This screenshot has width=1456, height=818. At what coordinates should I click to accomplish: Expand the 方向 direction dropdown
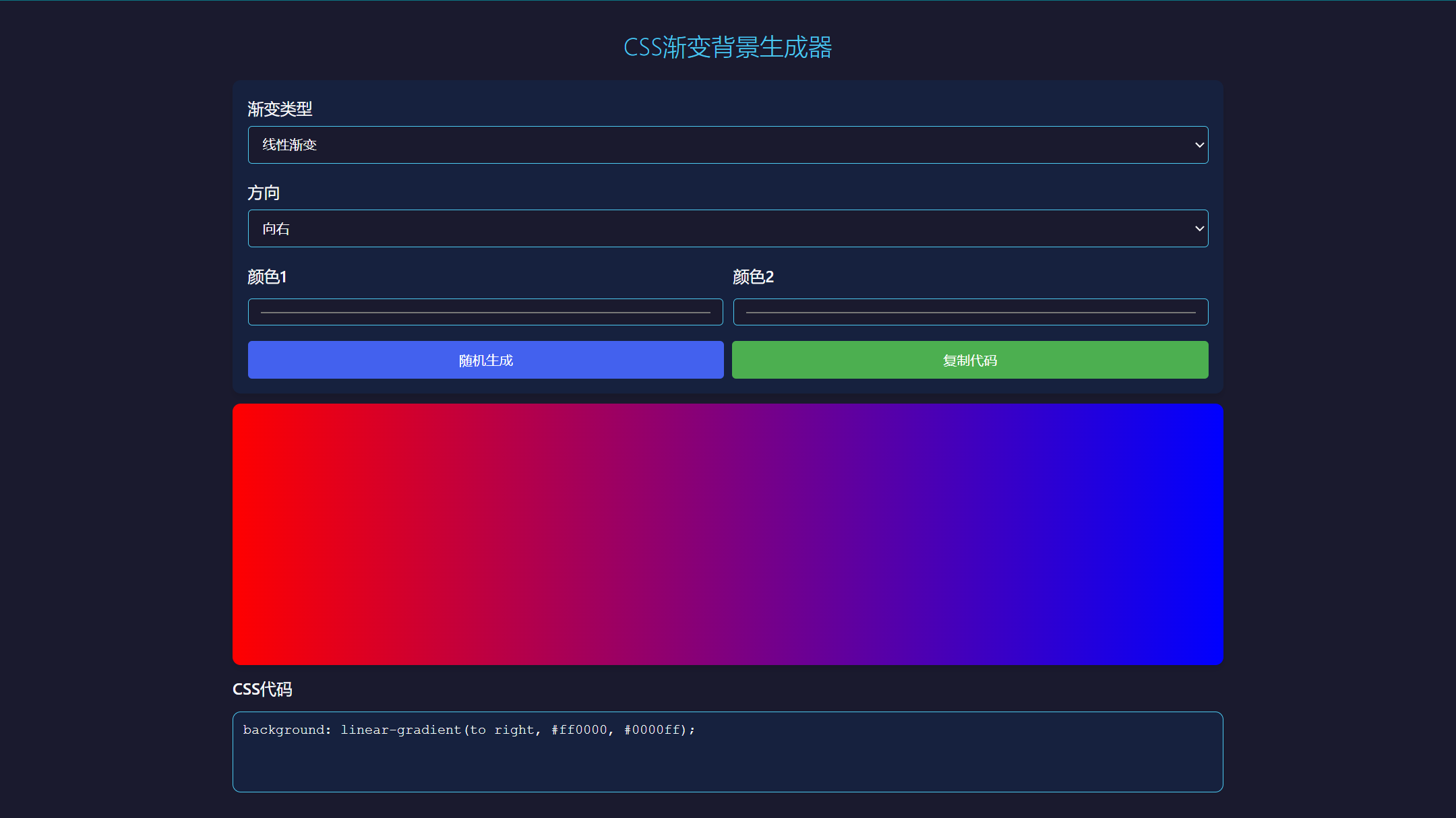click(x=727, y=228)
